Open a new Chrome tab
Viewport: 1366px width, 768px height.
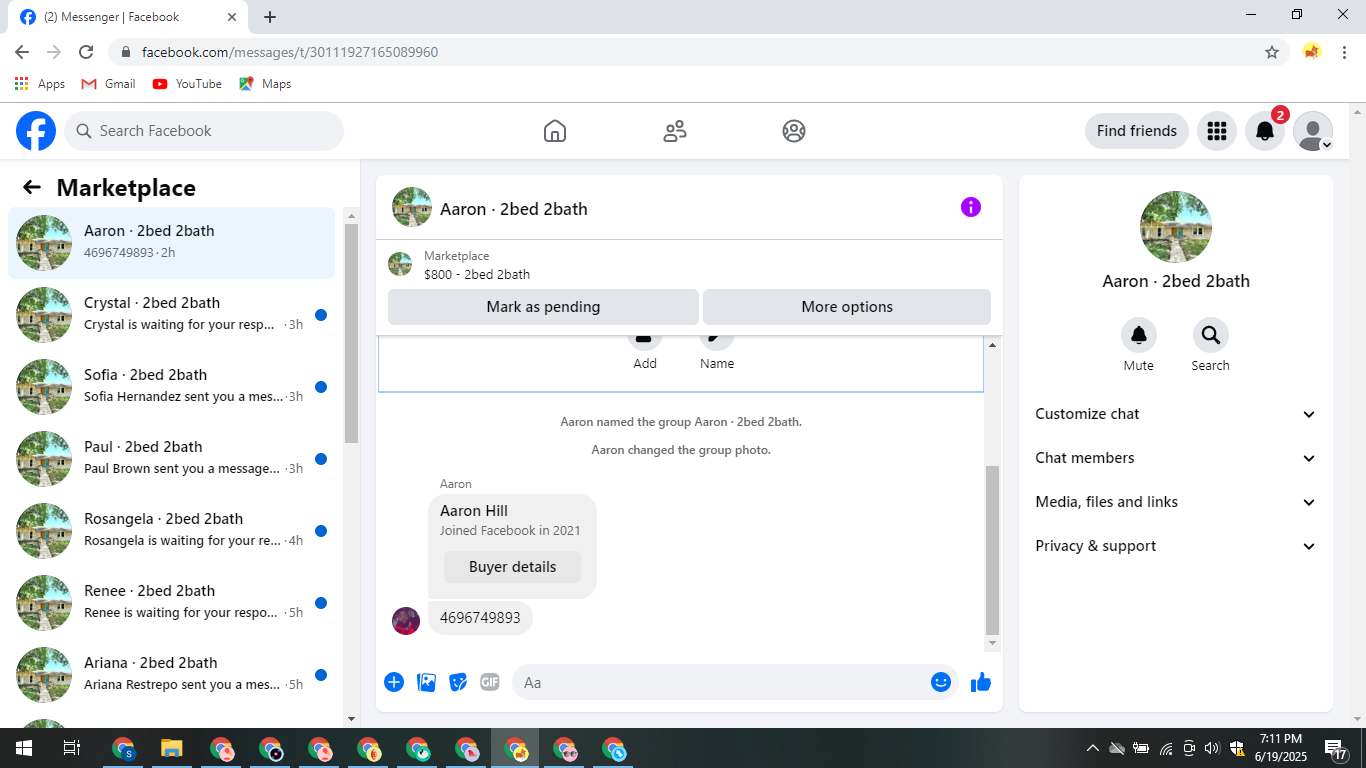click(x=270, y=17)
